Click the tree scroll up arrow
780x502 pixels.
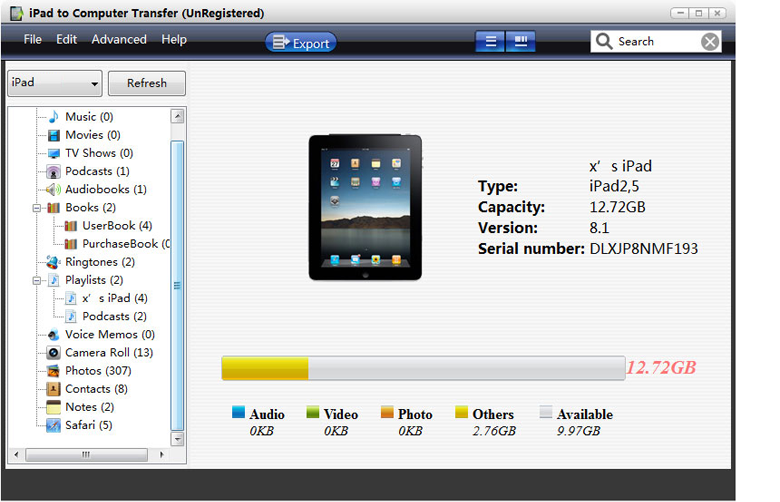(x=178, y=116)
